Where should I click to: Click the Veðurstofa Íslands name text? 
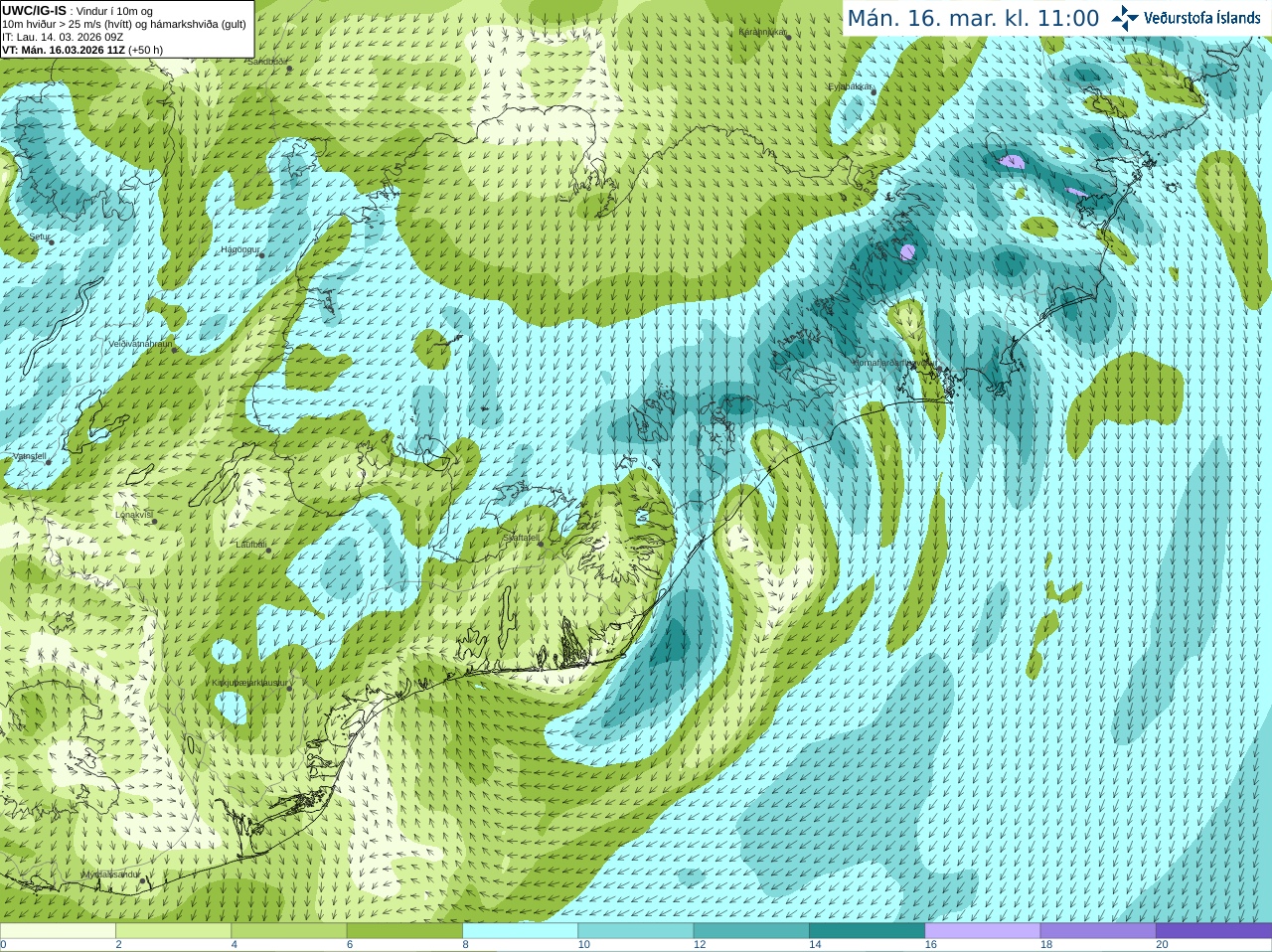tap(1202, 18)
